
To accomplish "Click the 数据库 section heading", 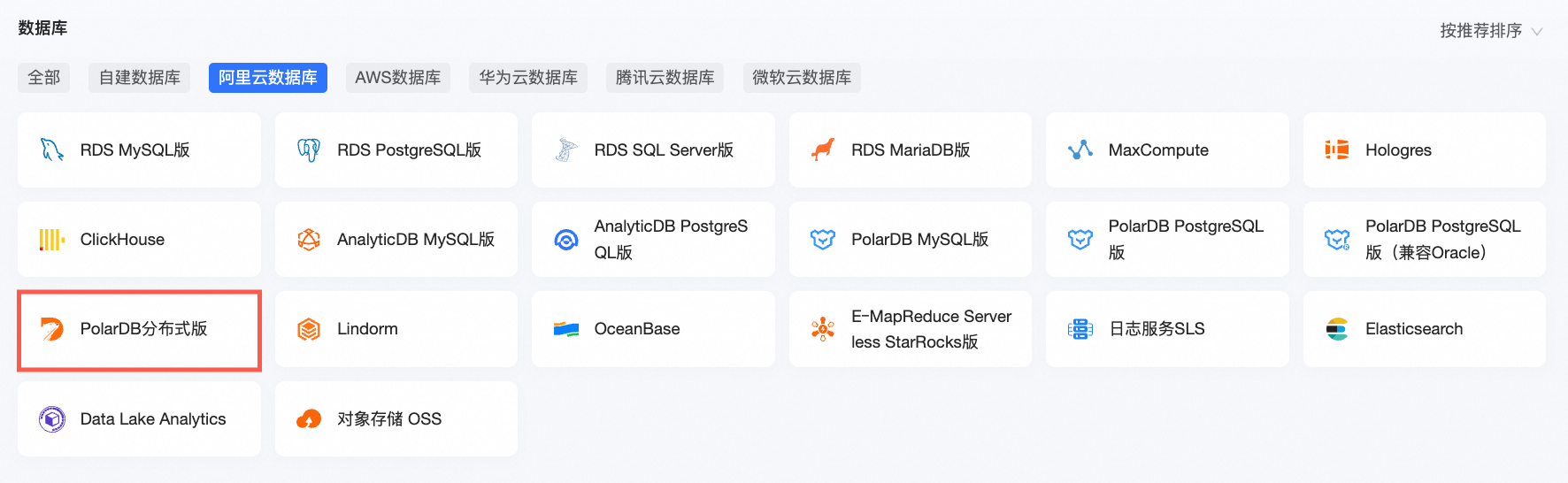I will pos(42,28).
